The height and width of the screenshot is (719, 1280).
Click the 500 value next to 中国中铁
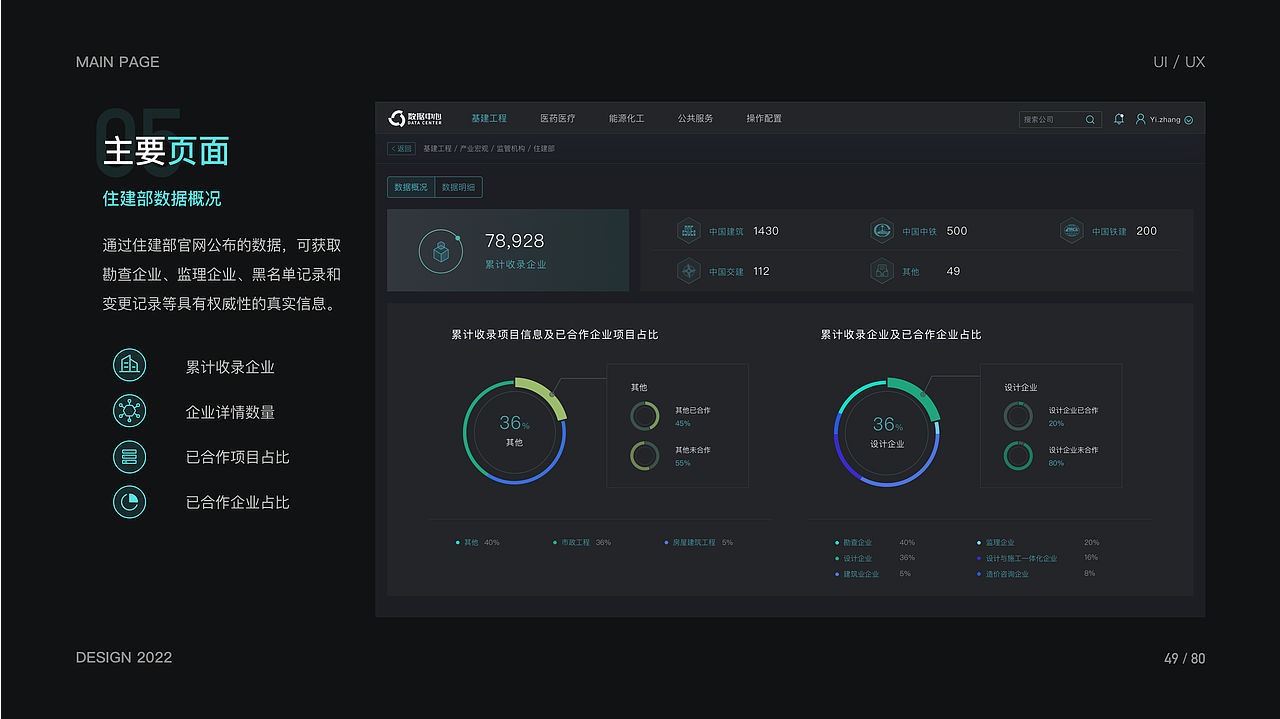(x=957, y=231)
